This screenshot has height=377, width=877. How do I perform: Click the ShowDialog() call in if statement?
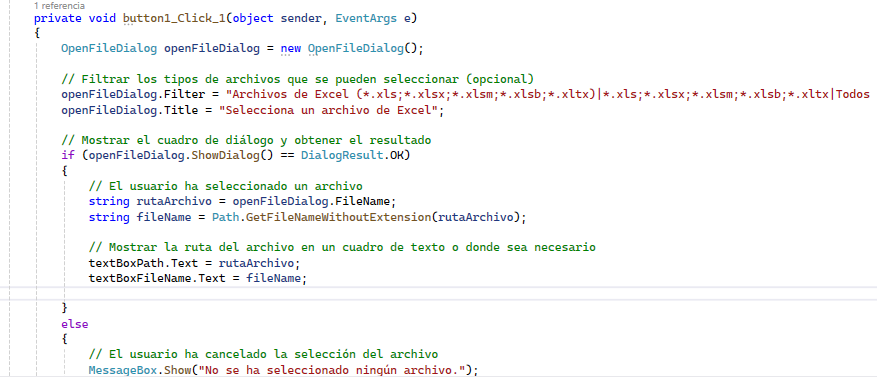coord(225,155)
